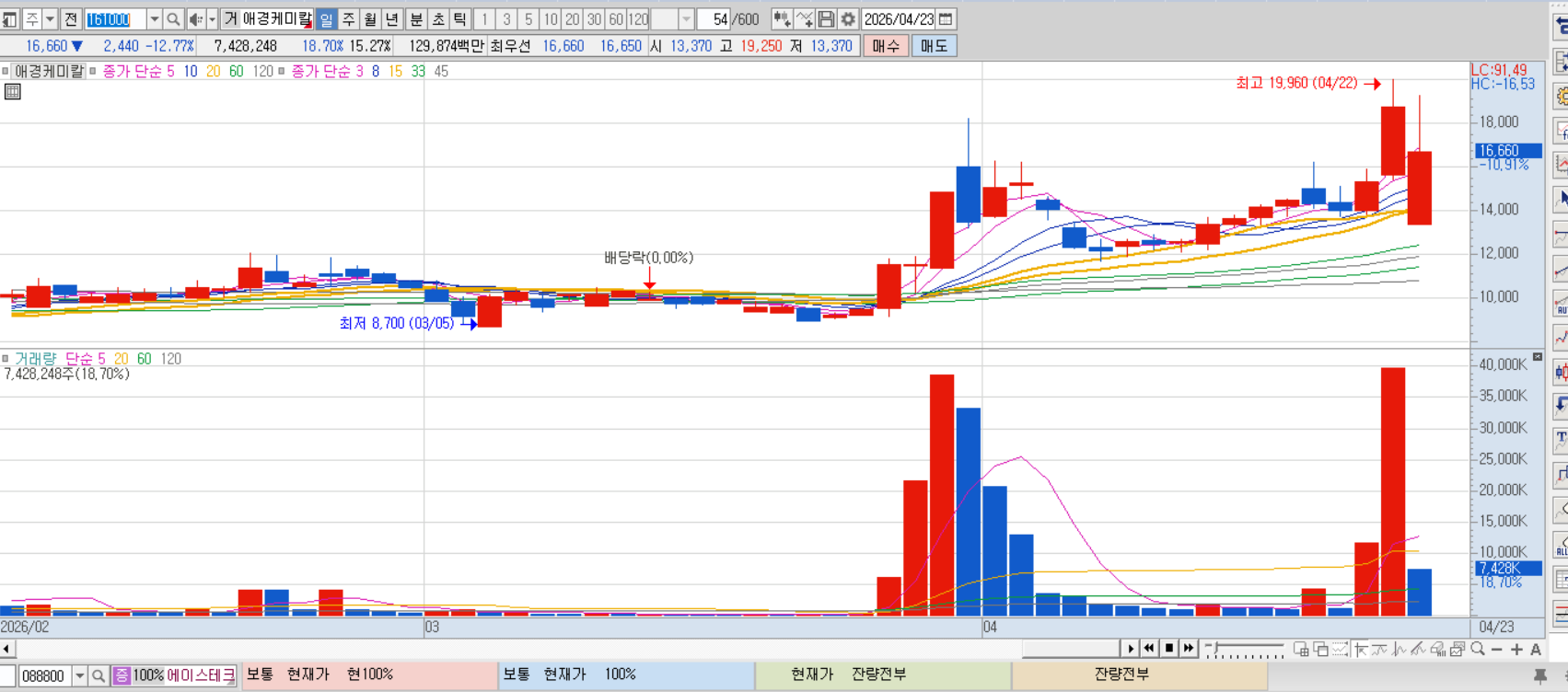Zoom out chart with minus icon
Viewport: 1568px width, 692px height.
click(x=1497, y=650)
